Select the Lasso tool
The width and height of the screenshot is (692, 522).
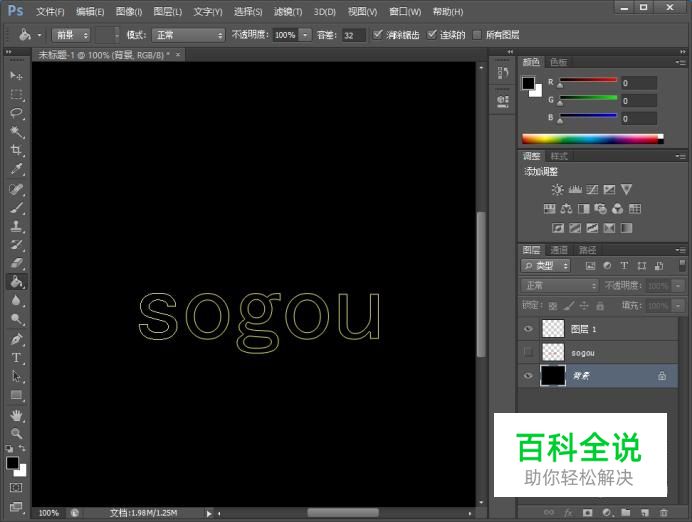16,113
